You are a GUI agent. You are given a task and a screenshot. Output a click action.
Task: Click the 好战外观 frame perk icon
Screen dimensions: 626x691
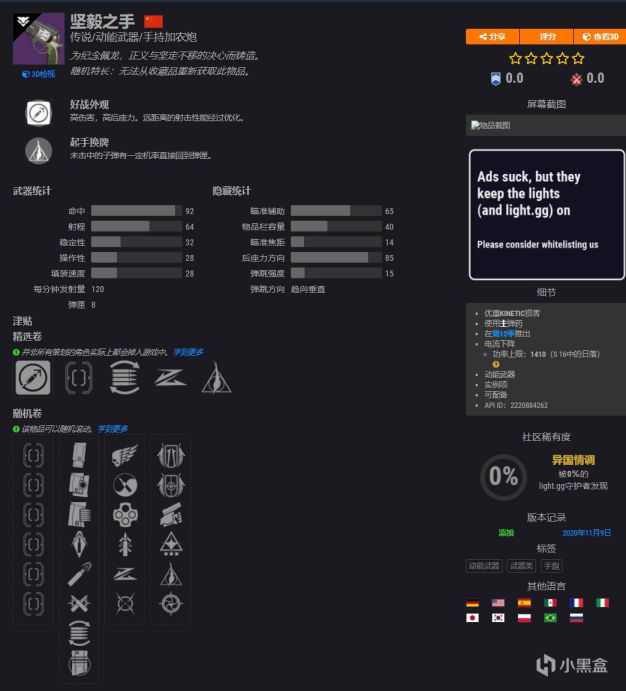click(38, 113)
